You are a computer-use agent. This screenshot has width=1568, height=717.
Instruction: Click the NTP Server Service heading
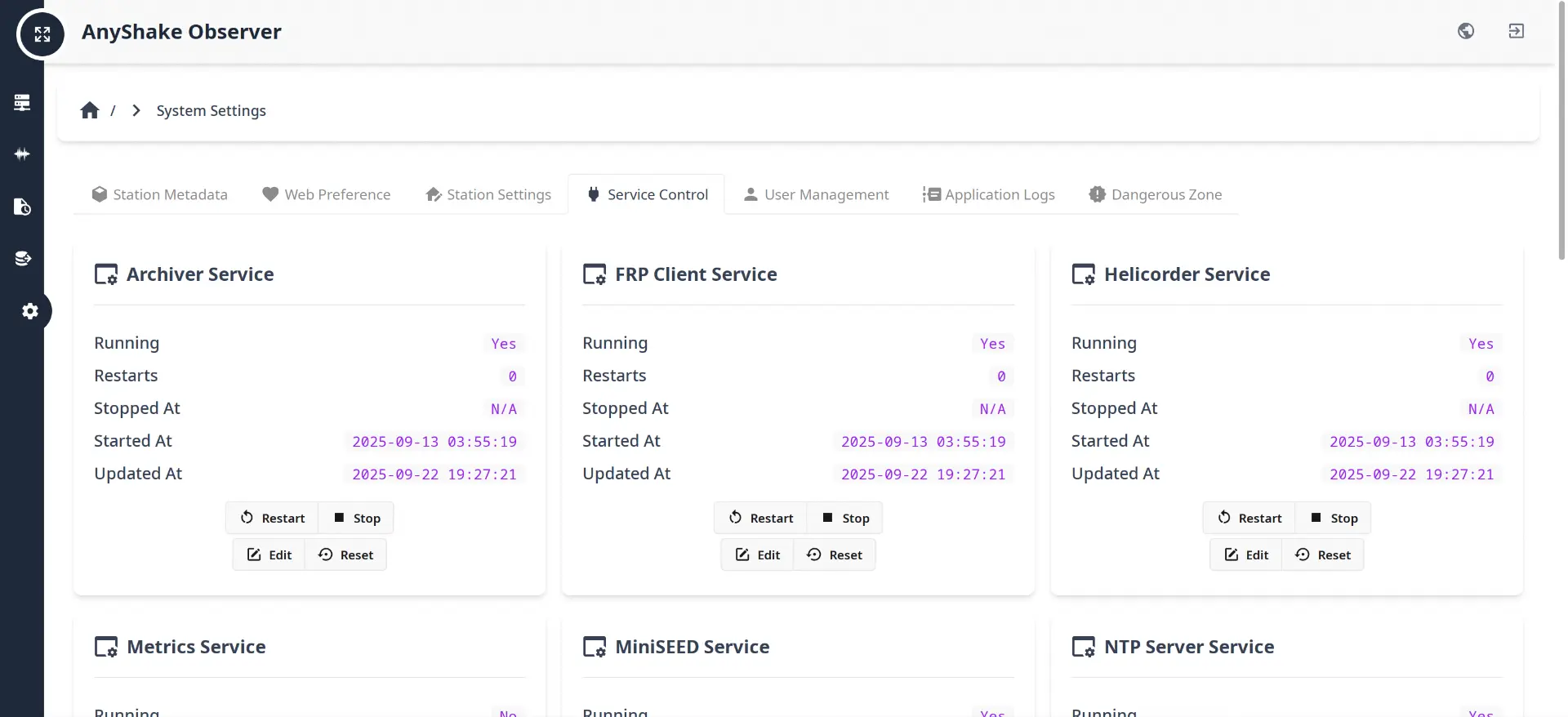point(1189,647)
